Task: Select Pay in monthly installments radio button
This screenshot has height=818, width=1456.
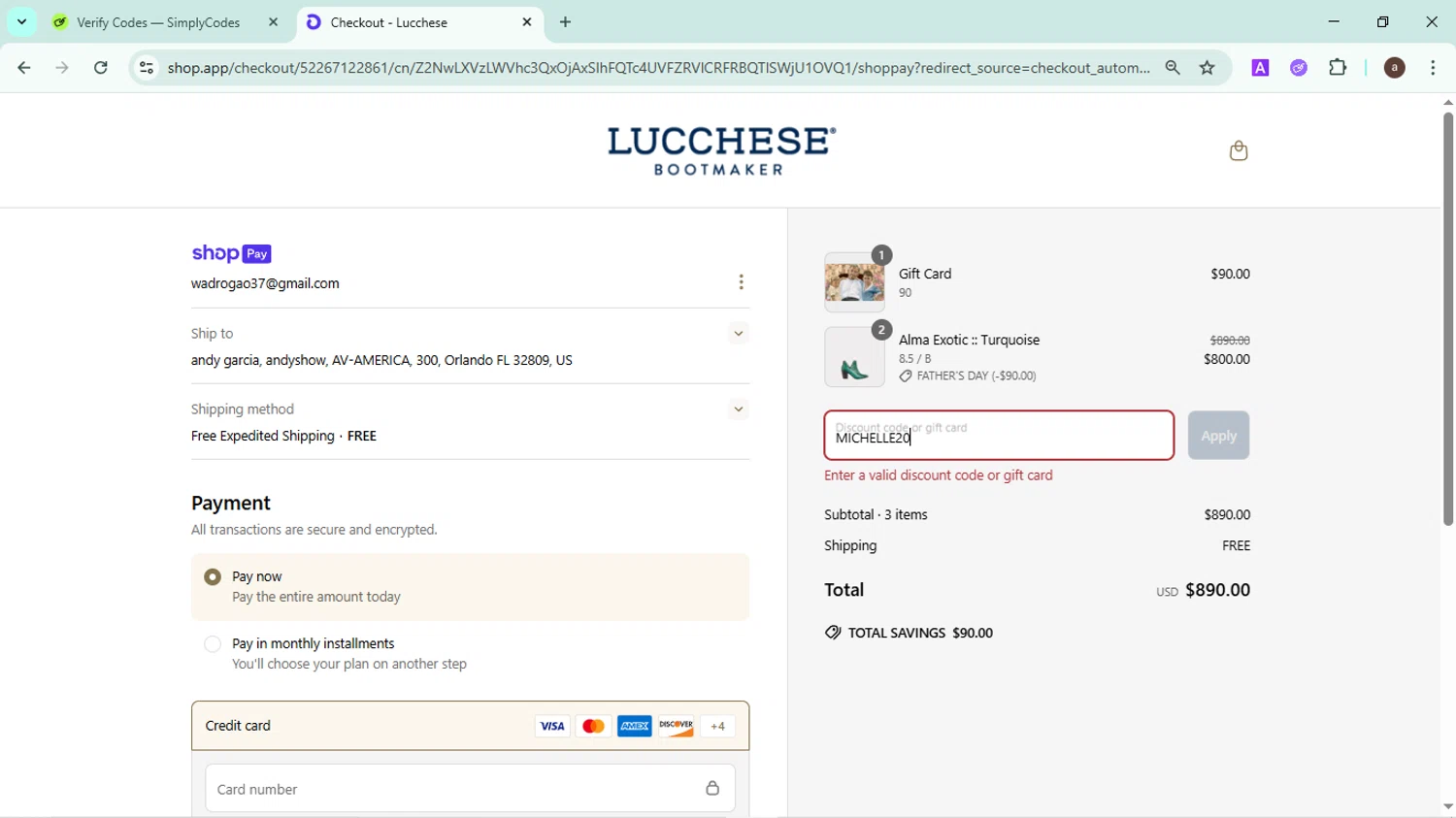Action: 213,644
